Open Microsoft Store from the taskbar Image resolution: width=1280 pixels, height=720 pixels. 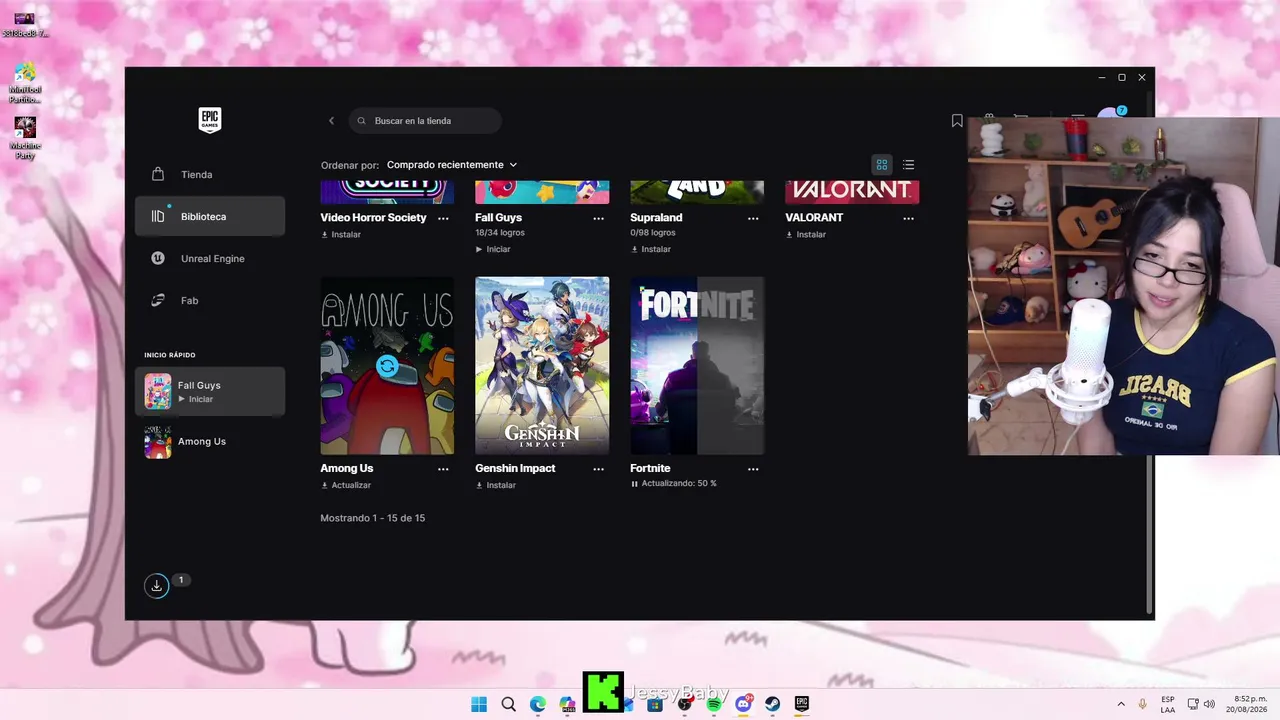[x=655, y=704]
